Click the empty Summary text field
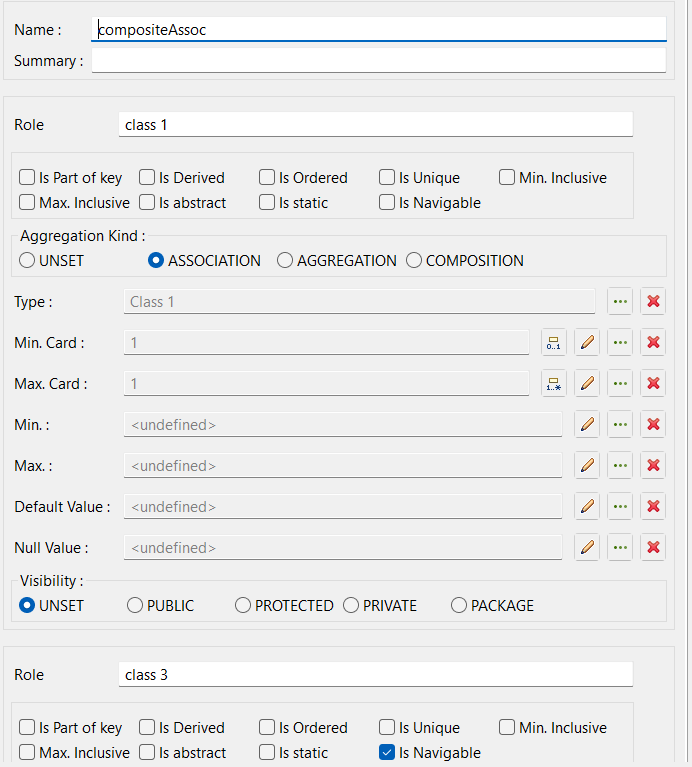 (378, 61)
